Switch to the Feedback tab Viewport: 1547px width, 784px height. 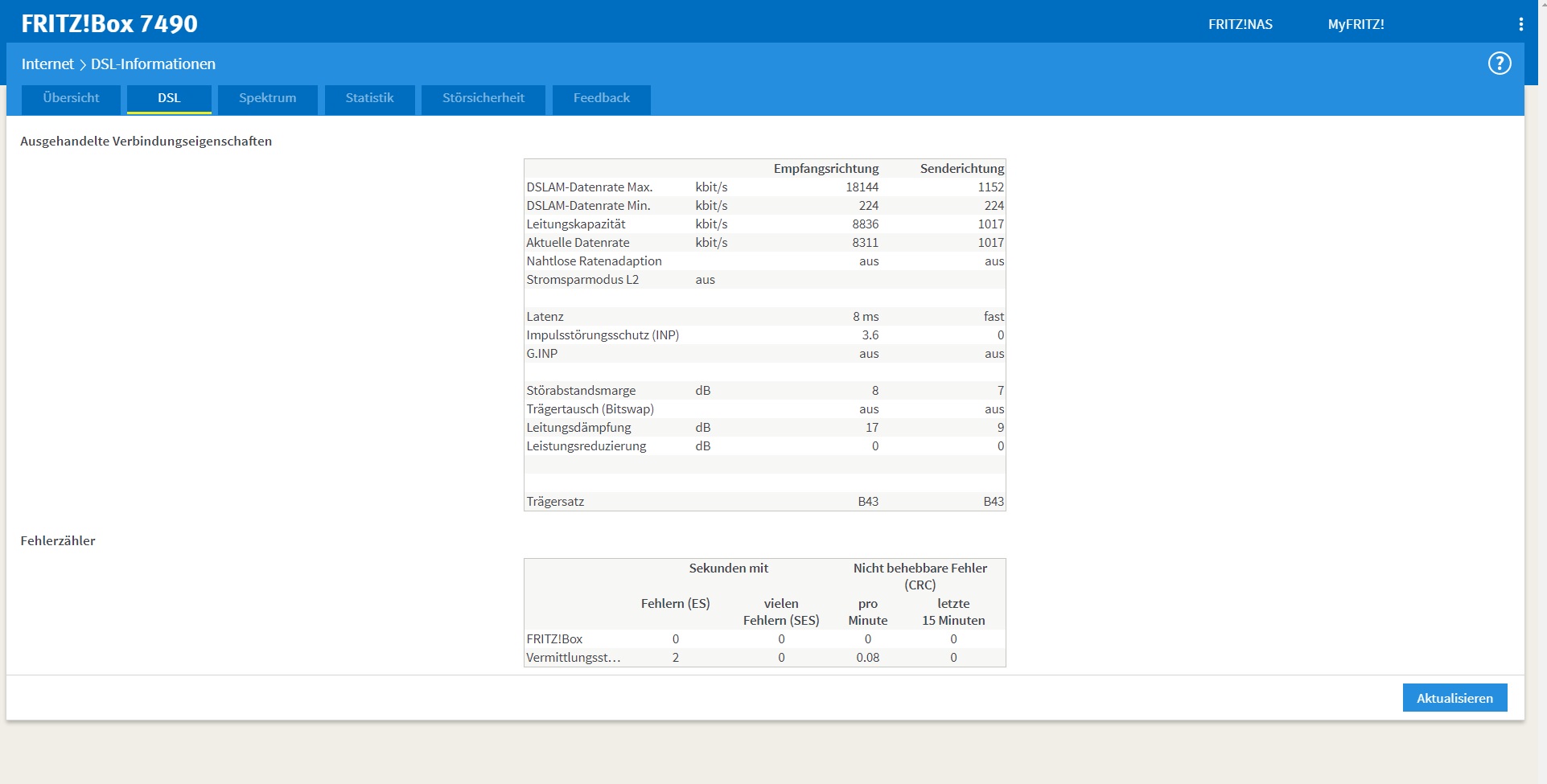coord(602,100)
